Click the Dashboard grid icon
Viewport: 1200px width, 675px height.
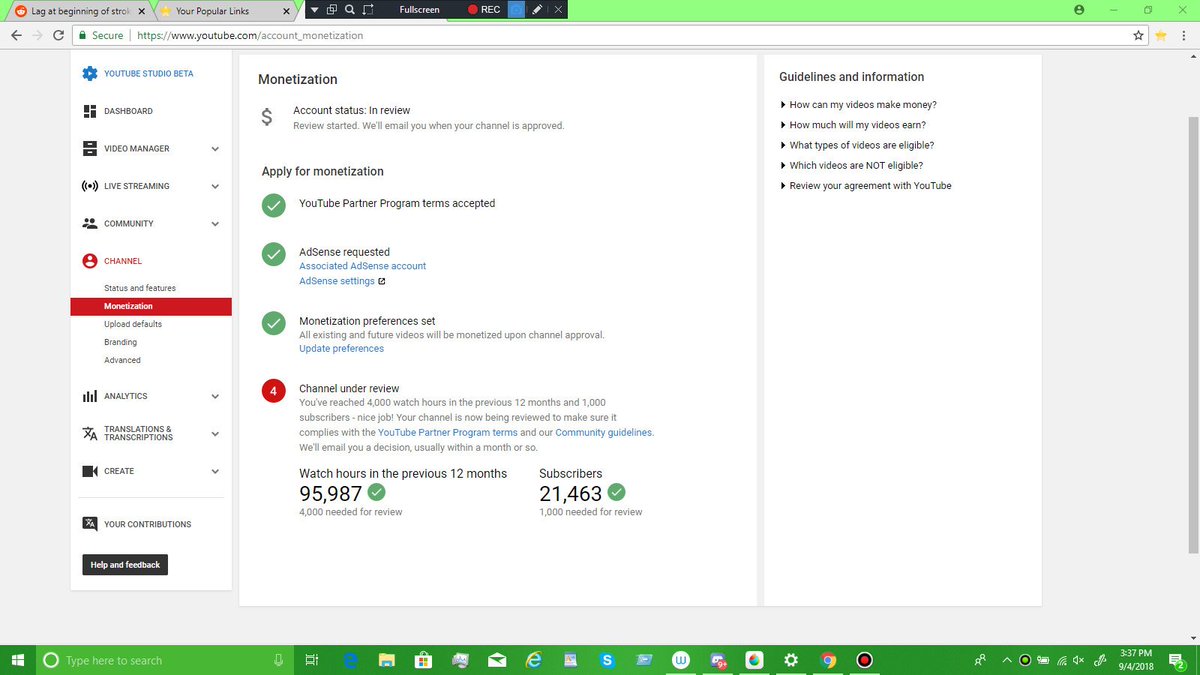click(90, 111)
